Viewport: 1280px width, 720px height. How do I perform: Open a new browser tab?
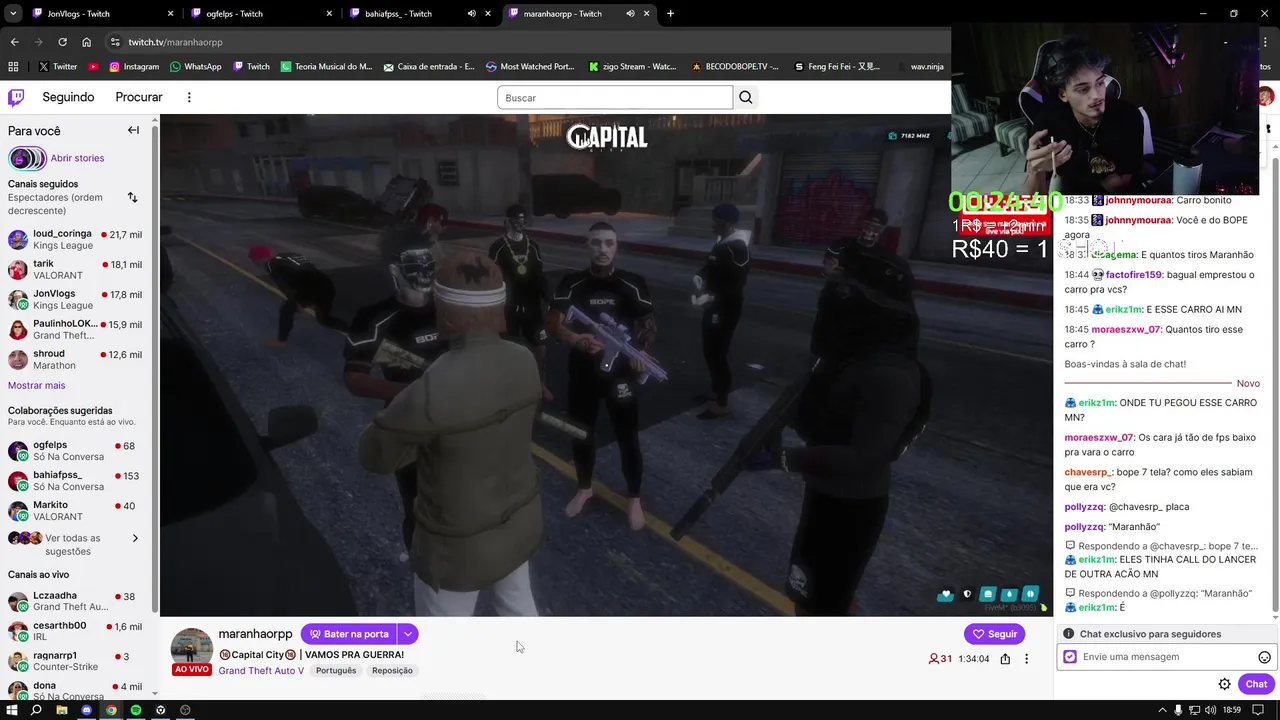tap(670, 14)
